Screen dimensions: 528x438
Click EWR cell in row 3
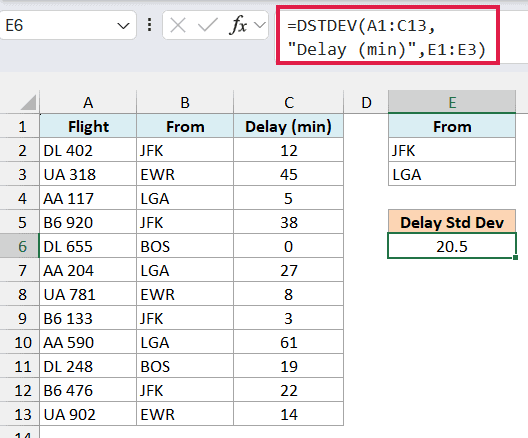(185, 174)
